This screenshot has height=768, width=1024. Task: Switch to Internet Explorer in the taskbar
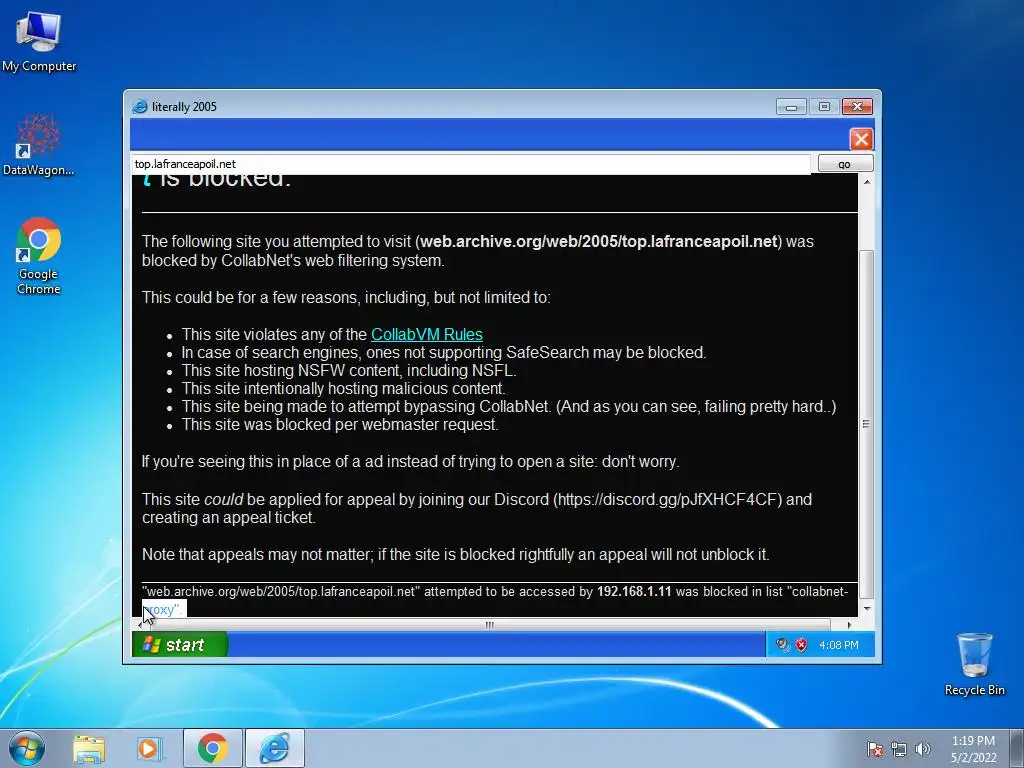274,748
